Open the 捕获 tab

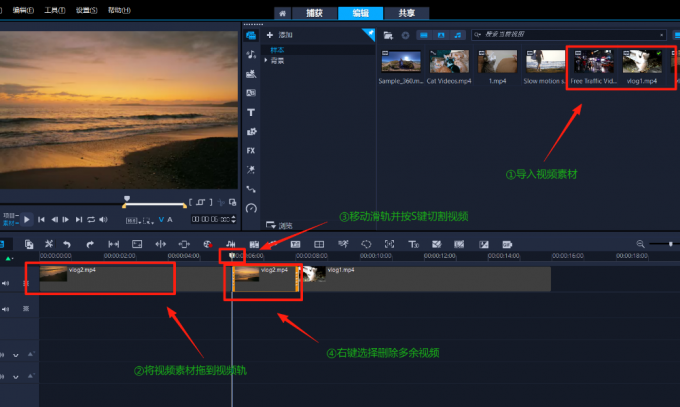(x=313, y=13)
